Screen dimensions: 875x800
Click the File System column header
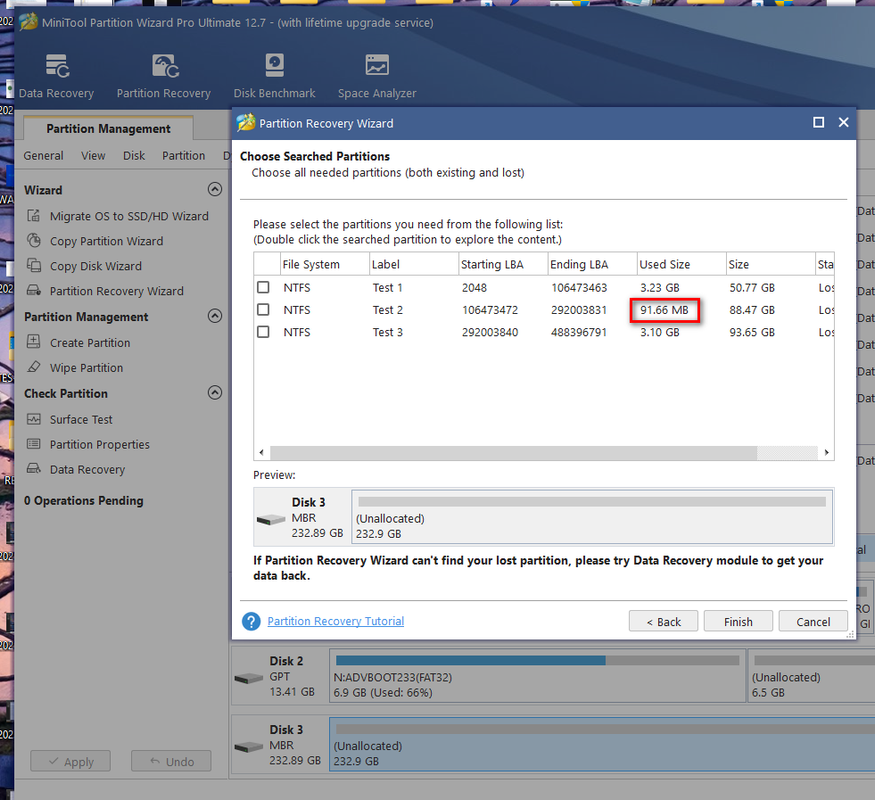[325, 264]
